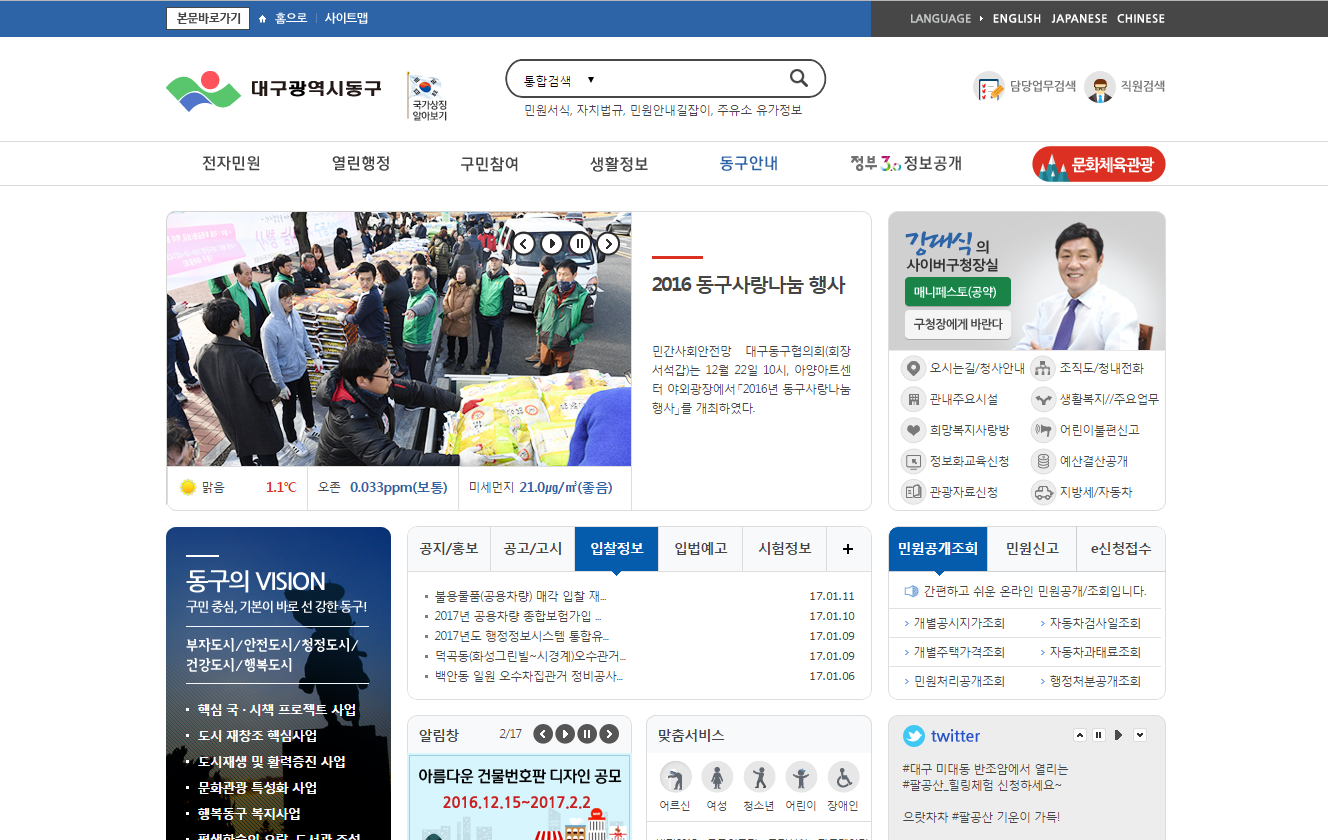Select the 장애인 wheelchair icon in 맞춤서비스
1328x840 pixels.
click(840, 779)
